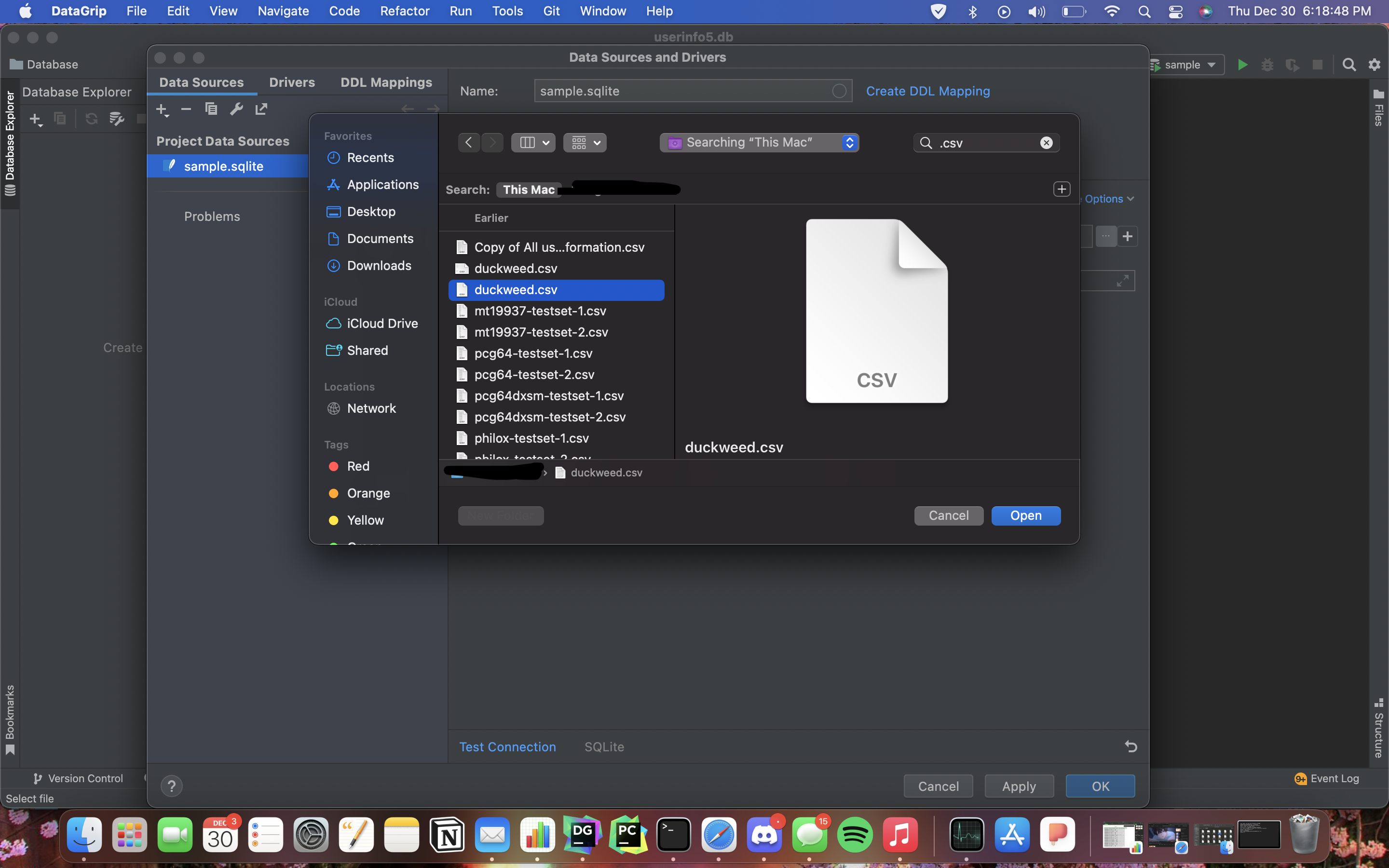The width and height of the screenshot is (1389, 868).
Task: Toggle Bluetooth from the menu bar
Action: coord(972,11)
